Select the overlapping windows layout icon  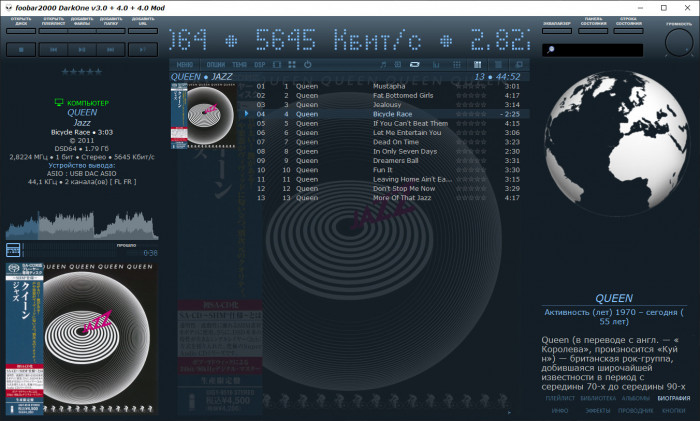pos(519,65)
